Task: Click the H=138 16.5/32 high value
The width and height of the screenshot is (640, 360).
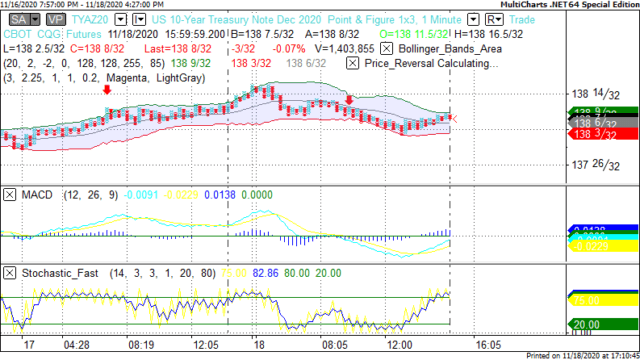Action: coord(489,34)
